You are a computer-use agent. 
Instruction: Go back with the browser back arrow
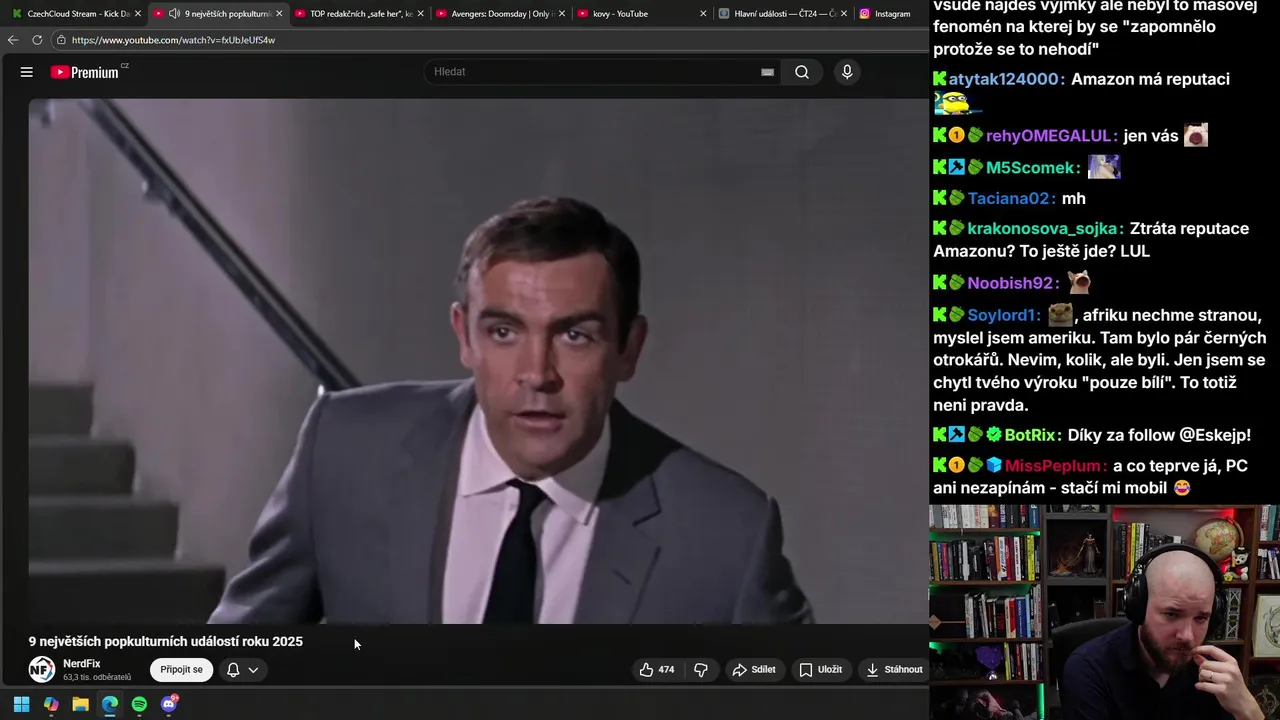(x=12, y=40)
